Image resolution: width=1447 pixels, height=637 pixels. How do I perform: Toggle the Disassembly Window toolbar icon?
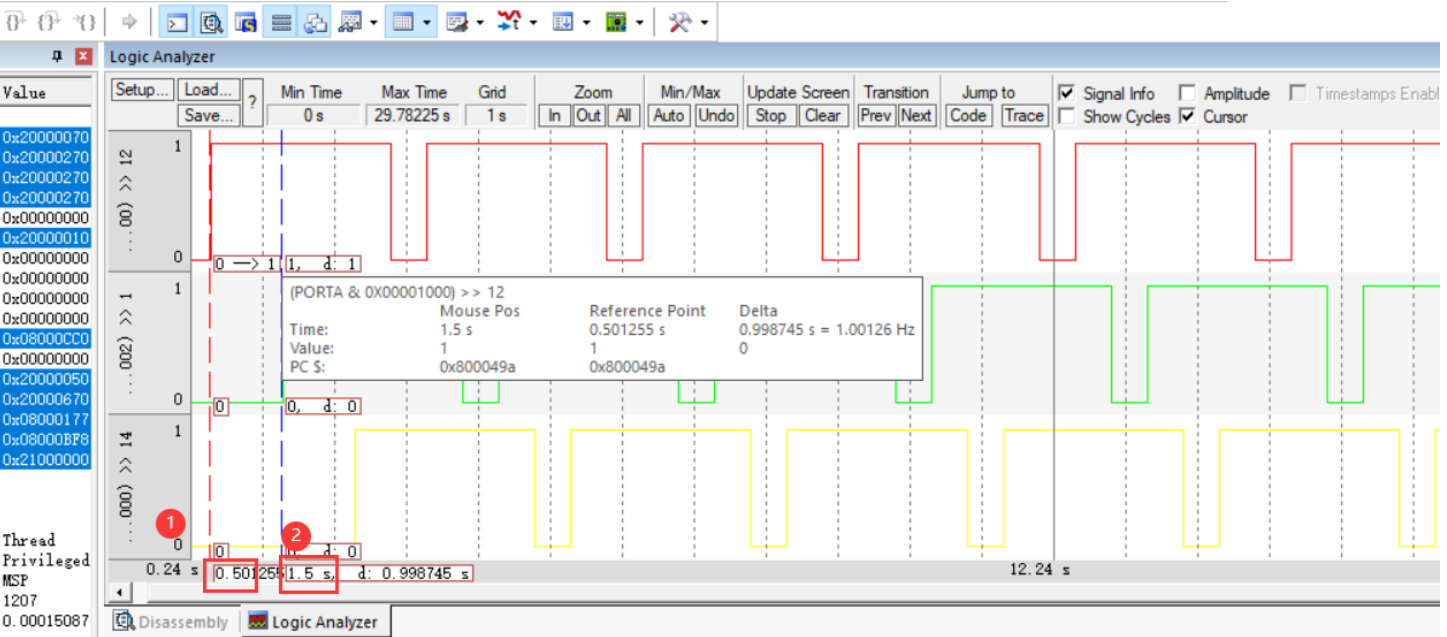[211, 22]
